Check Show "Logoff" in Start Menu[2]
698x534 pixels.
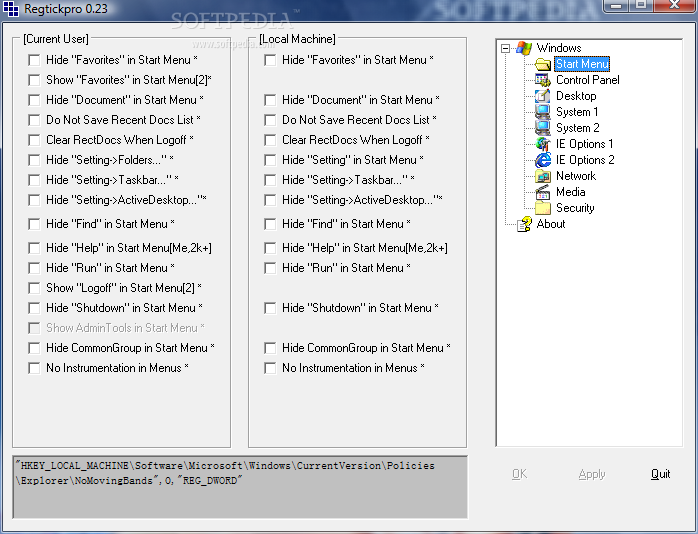click(x=34, y=288)
